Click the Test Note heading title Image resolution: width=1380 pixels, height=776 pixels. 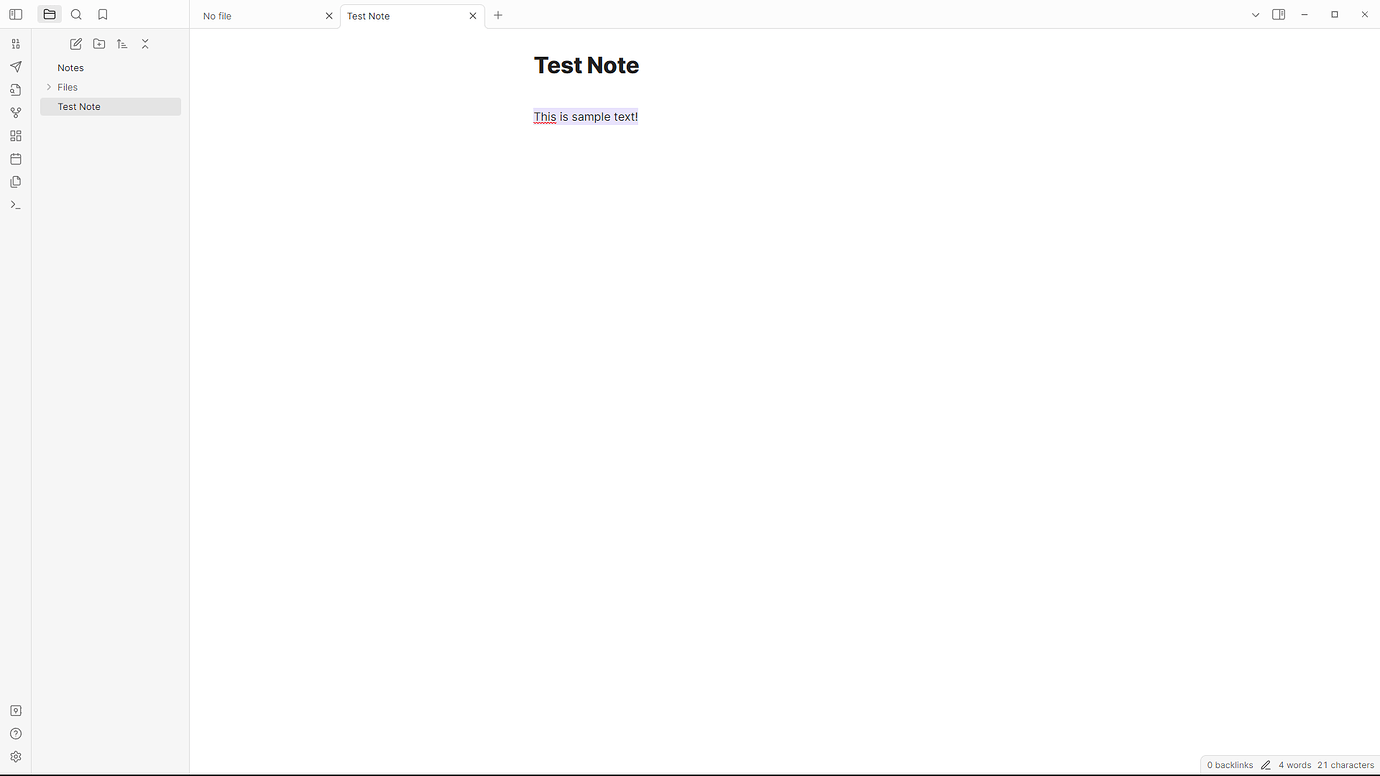click(586, 65)
